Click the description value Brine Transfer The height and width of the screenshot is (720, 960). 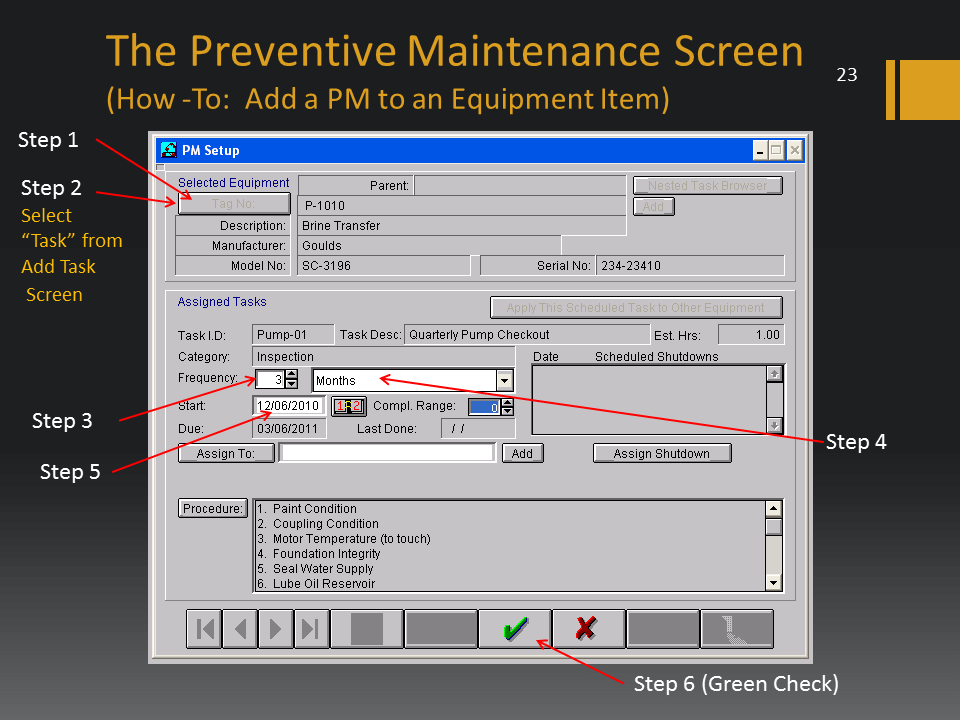click(x=340, y=226)
